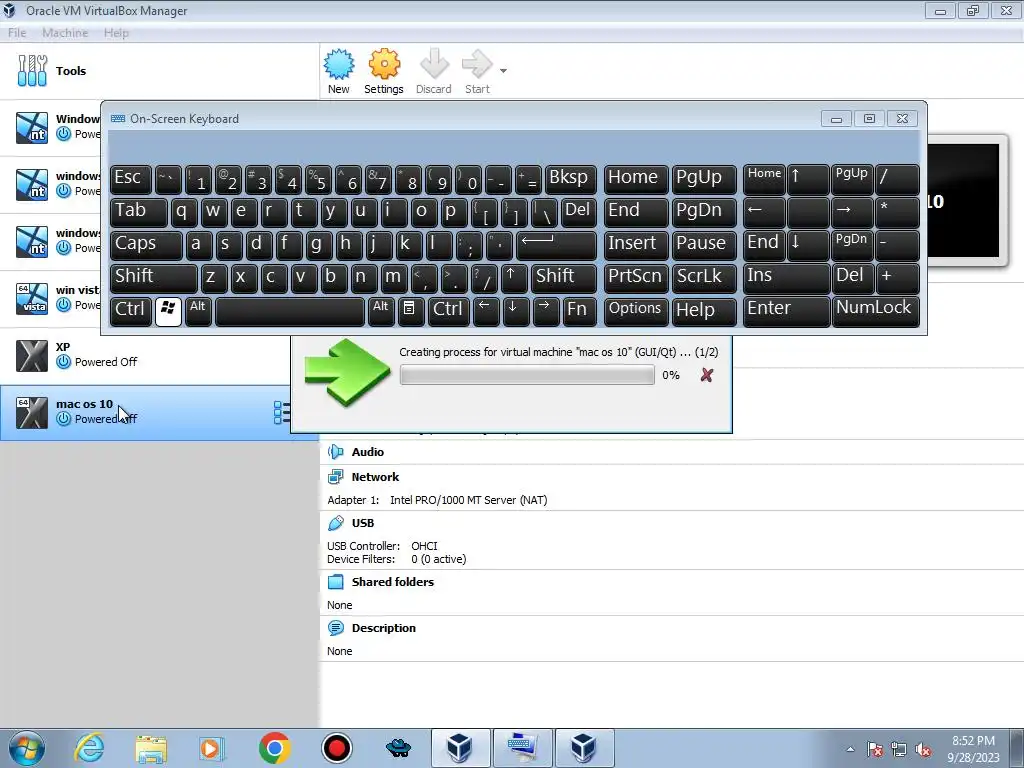Open the Windows Start menu orb
The width and height of the screenshot is (1024, 768).
click(x=27, y=748)
